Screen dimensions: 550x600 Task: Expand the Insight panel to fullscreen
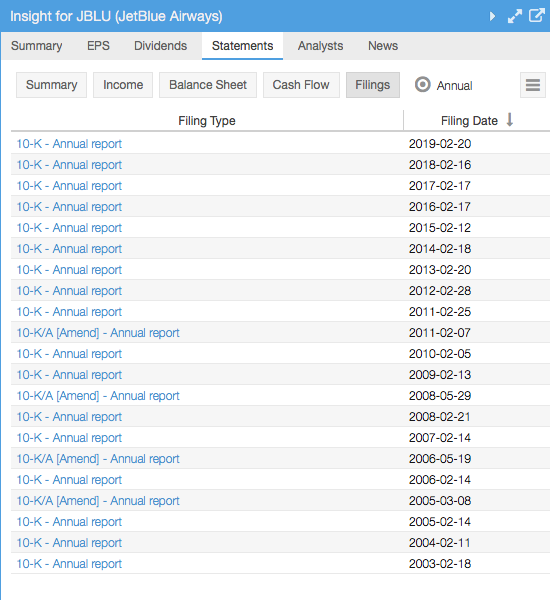[514, 16]
